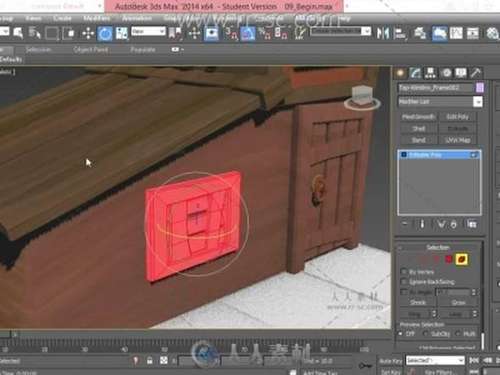Viewport: 500px width, 375px height.
Task: Select Element sub-object level yellow icon
Action: [461, 259]
